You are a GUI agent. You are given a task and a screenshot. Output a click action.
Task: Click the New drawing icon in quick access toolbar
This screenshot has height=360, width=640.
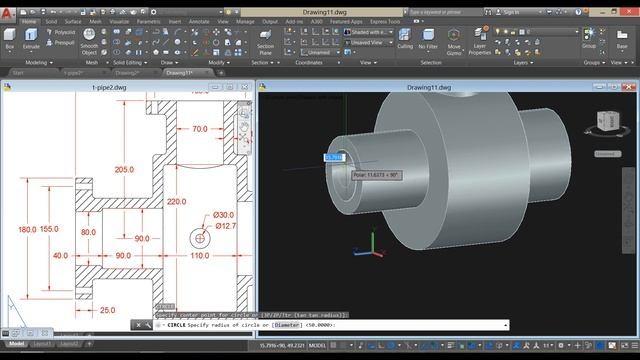click(x=24, y=12)
